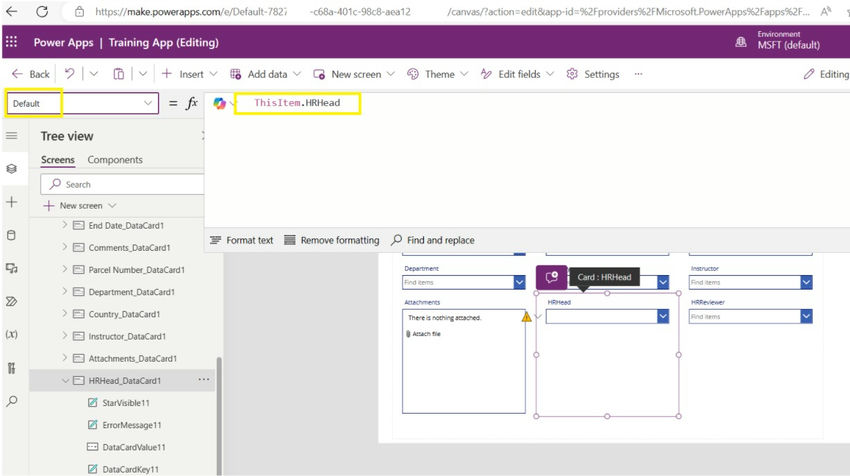Open the Power Apps waffle app launcher
Screen dimensions: 850x476
pos(11,42)
